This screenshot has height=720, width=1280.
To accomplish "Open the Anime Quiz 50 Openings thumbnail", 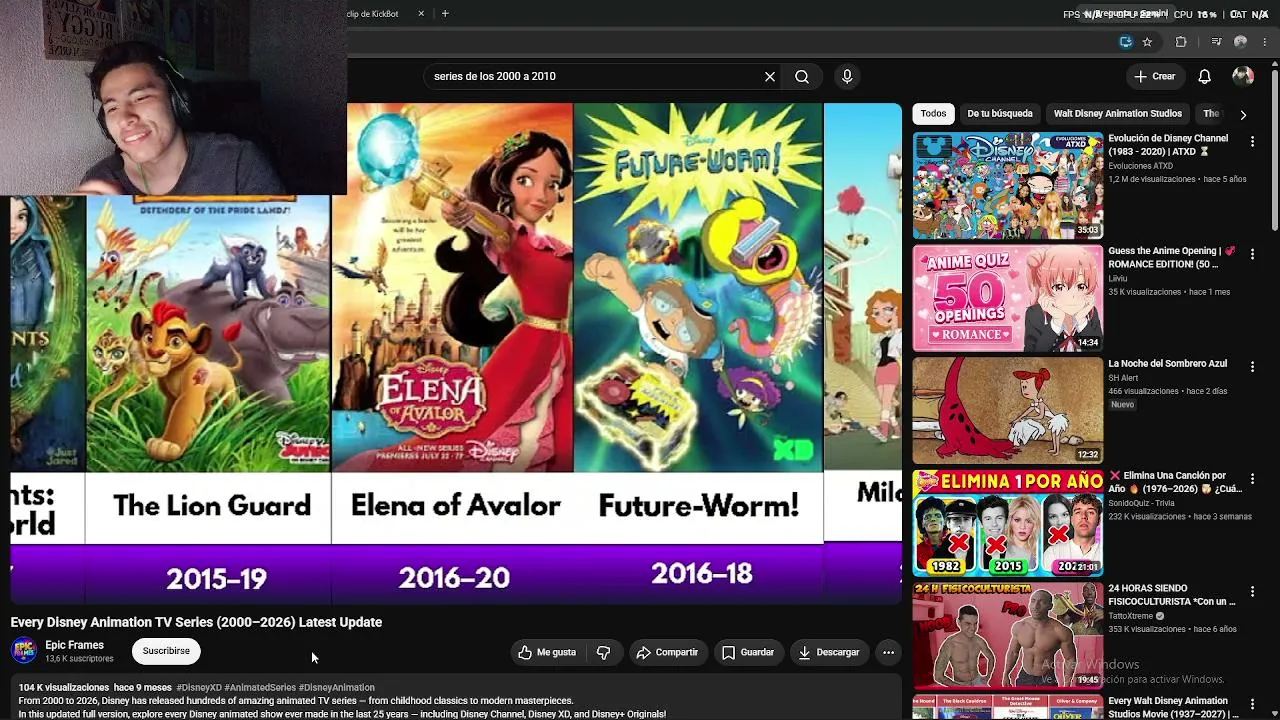I will [x=1007, y=298].
